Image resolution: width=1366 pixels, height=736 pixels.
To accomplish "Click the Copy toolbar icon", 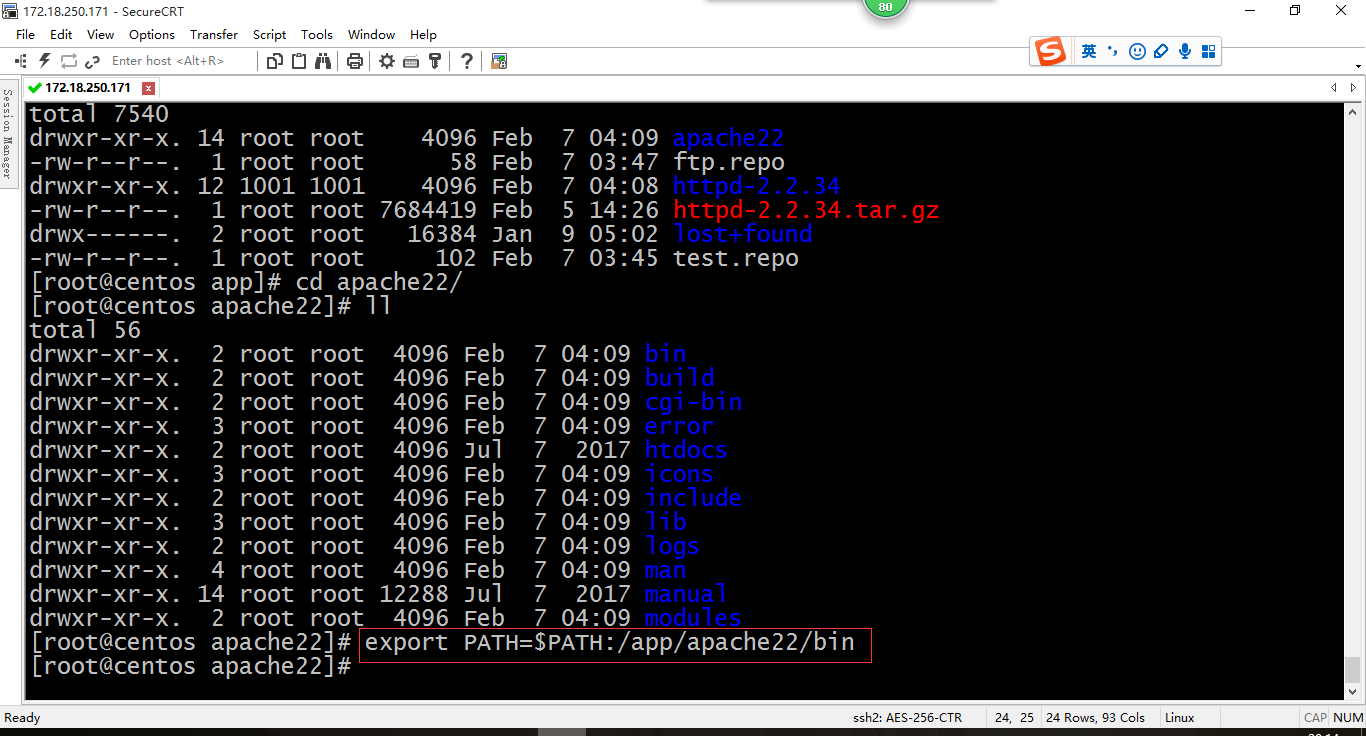I will click(276, 61).
